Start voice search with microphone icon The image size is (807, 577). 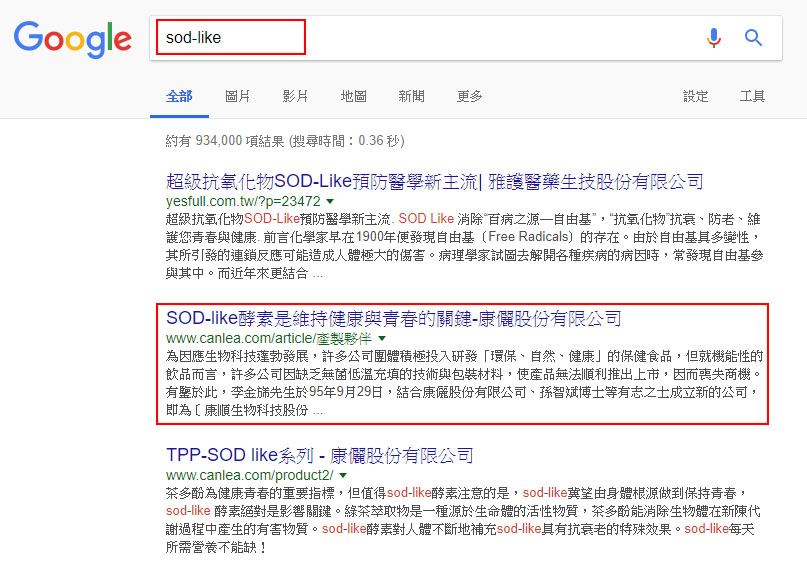(x=713, y=38)
